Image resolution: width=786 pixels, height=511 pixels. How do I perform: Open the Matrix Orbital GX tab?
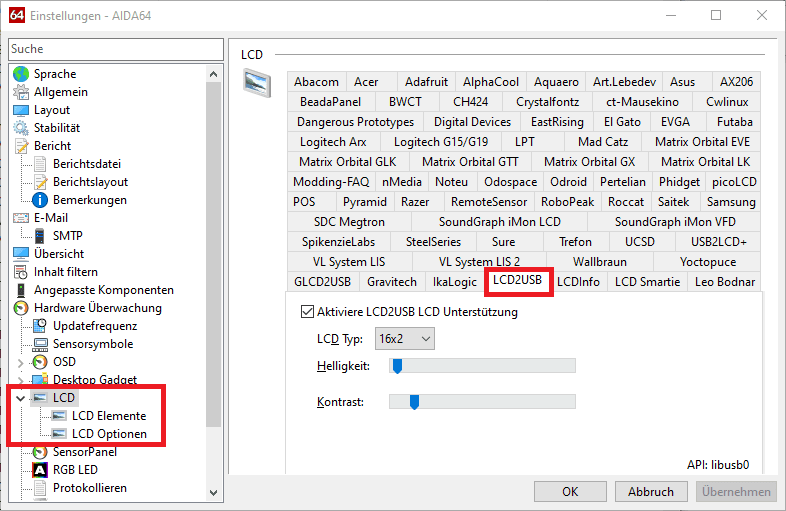pyautogui.click(x=590, y=162)
